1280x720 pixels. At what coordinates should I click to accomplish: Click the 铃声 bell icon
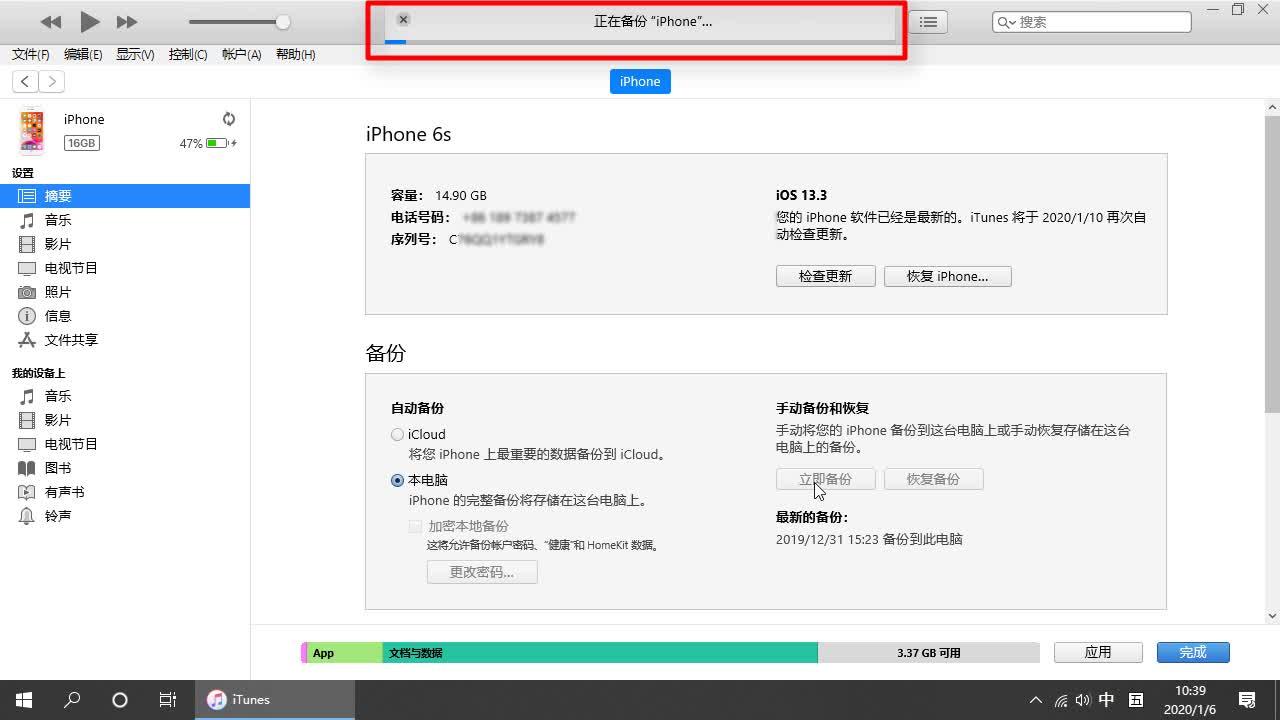(27, 516)
